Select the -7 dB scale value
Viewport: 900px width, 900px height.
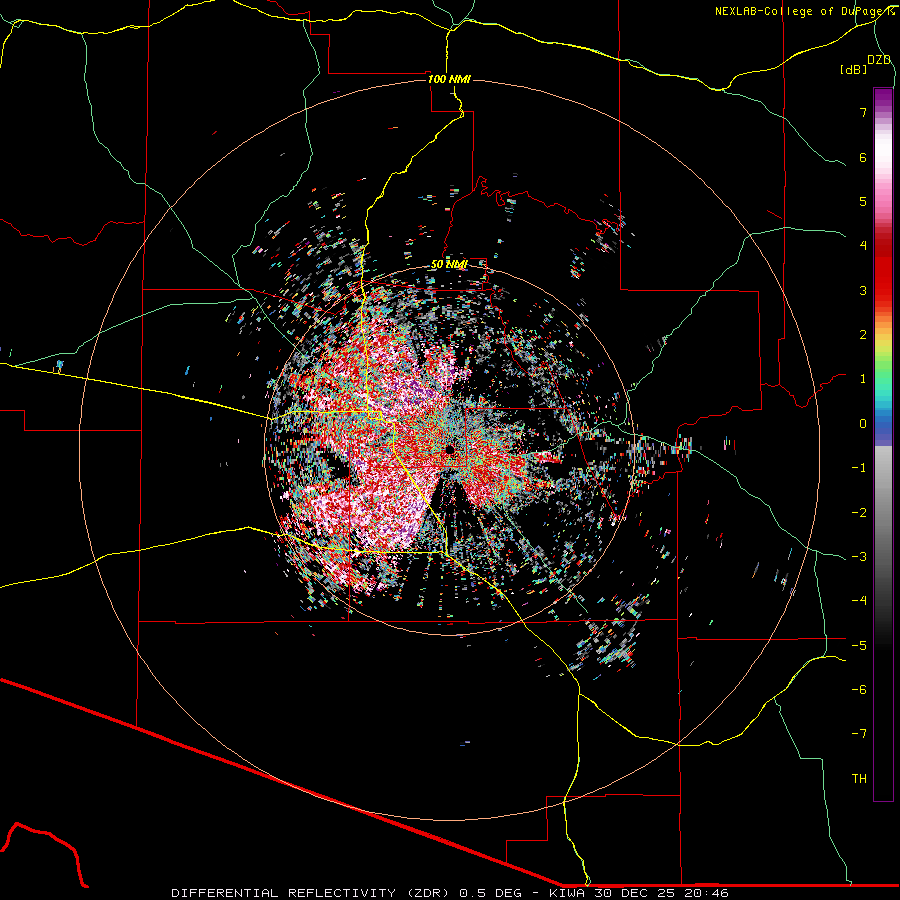tap(859, 734)
